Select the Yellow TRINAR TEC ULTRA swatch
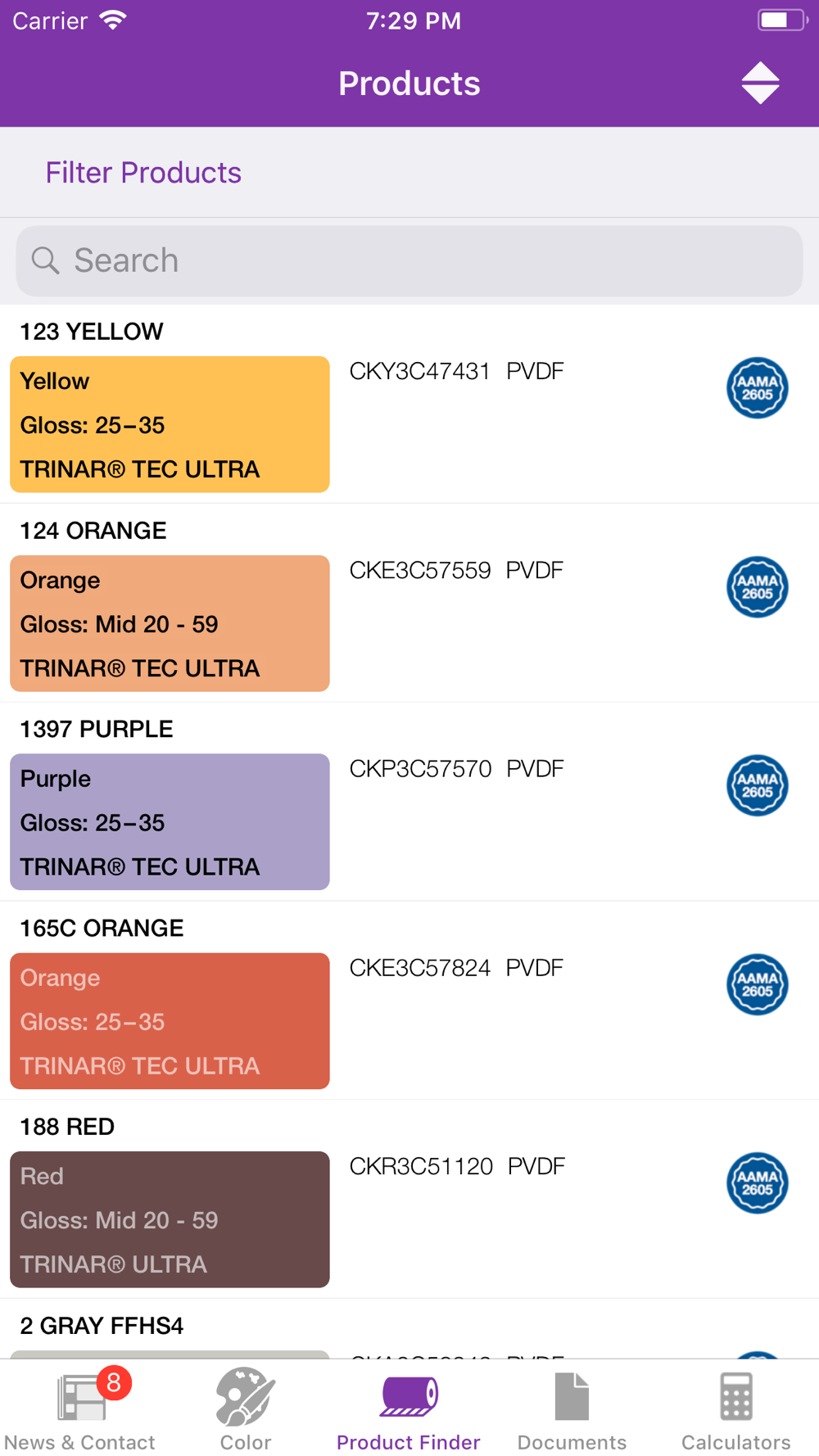The height and width of the screenshot is (1456, 819). (170, 424)
